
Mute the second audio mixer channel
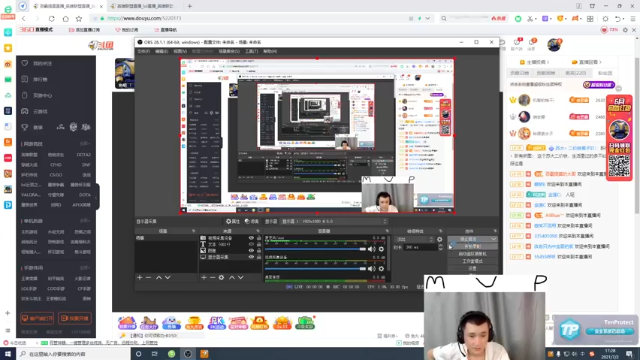coord(371,269)
